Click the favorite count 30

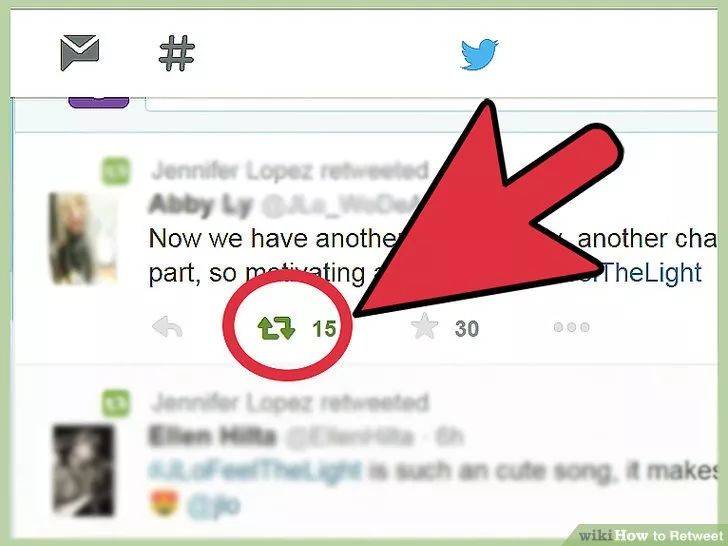click(467, 329)
